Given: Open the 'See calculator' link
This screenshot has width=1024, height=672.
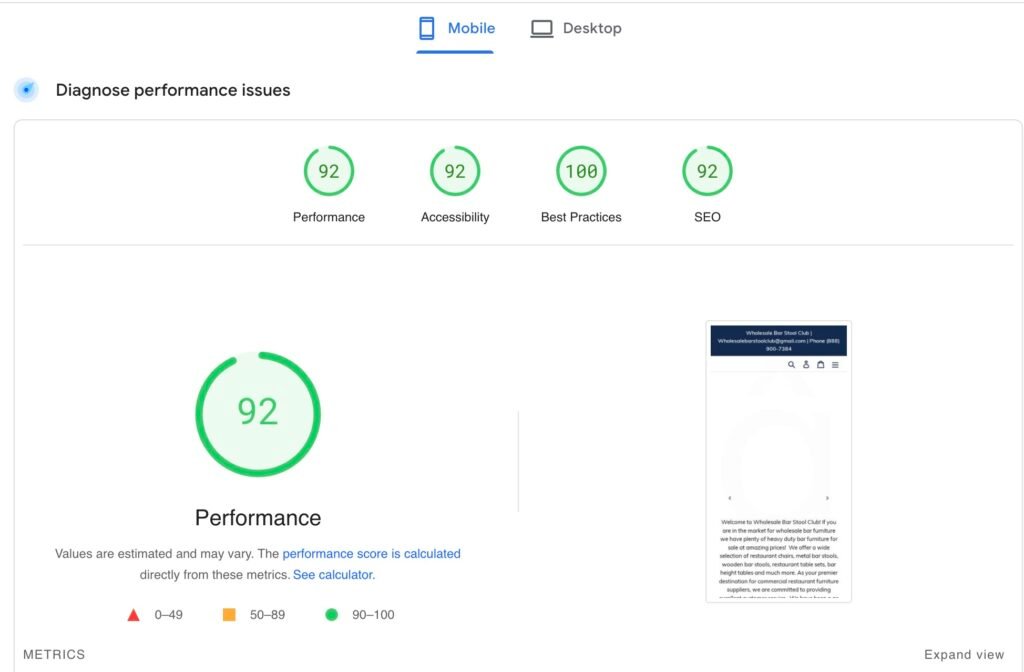Looking at the screenshot, I should (333, 575).
